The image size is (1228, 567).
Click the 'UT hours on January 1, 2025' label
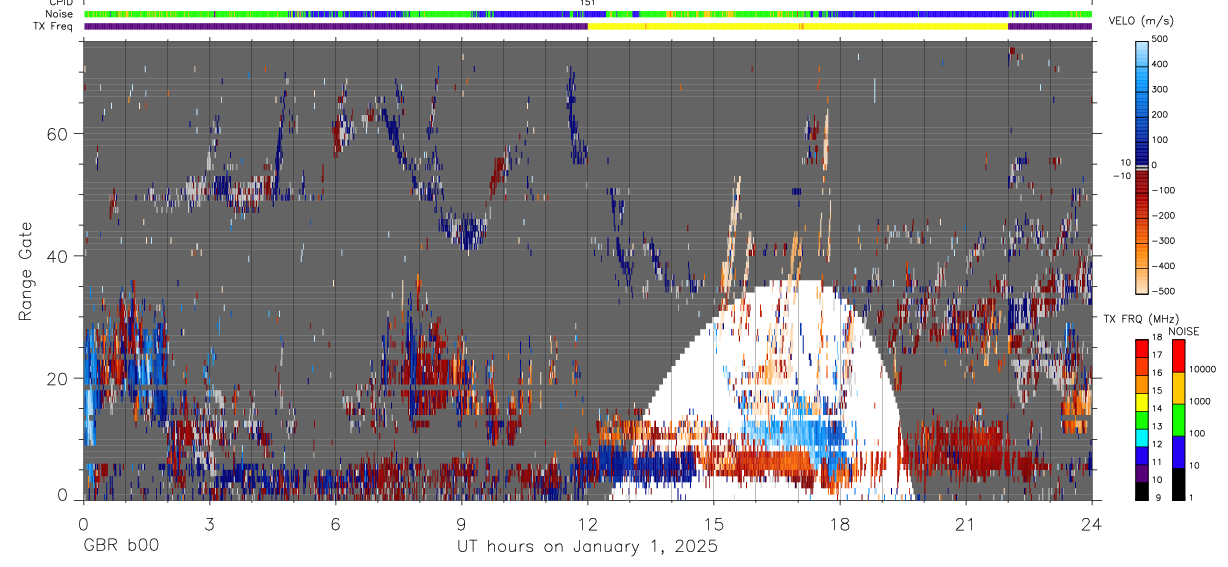pos(587,547)
